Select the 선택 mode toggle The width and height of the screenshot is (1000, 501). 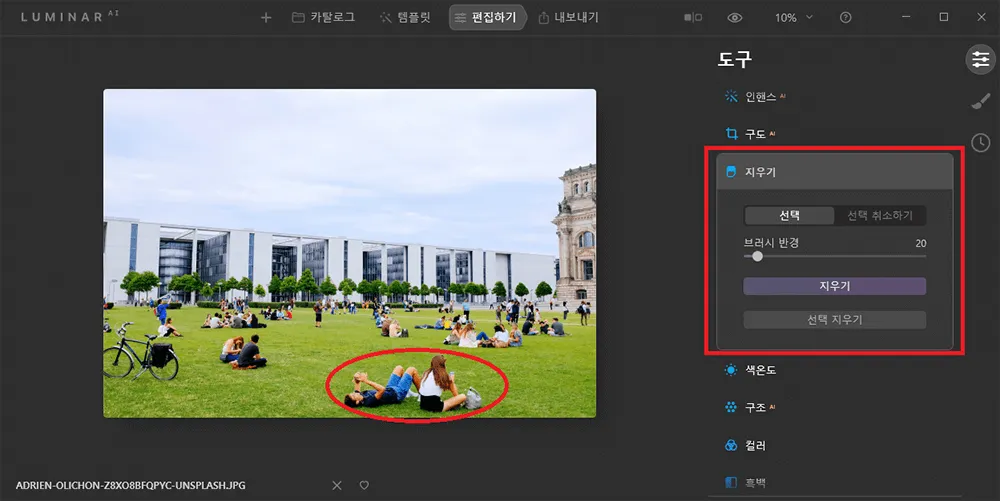790,216
